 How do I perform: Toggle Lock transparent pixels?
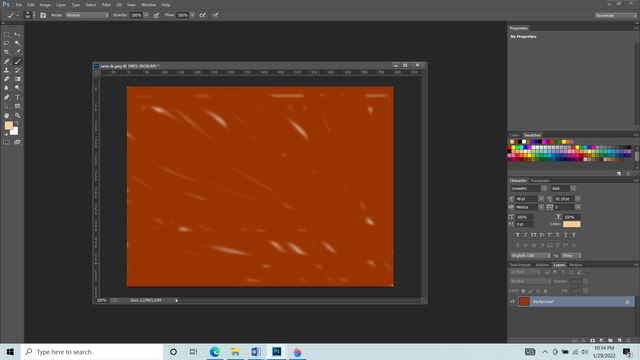click(x=523, y=291)
